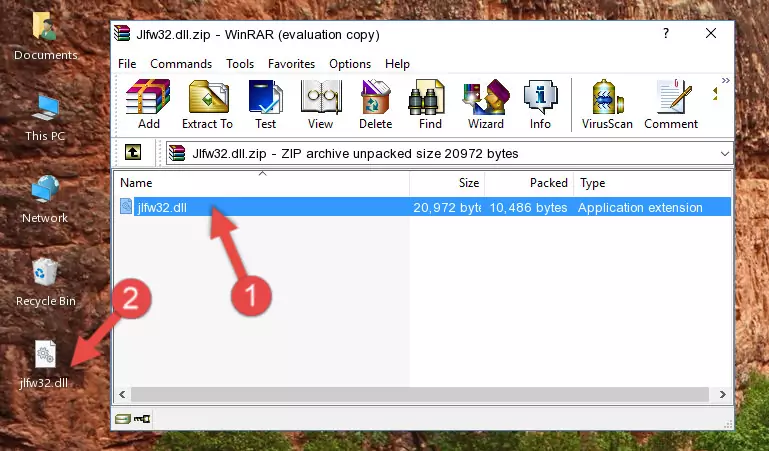Click the drive icon in status bar
The image size is (769, 451).
tap(123, 419)
